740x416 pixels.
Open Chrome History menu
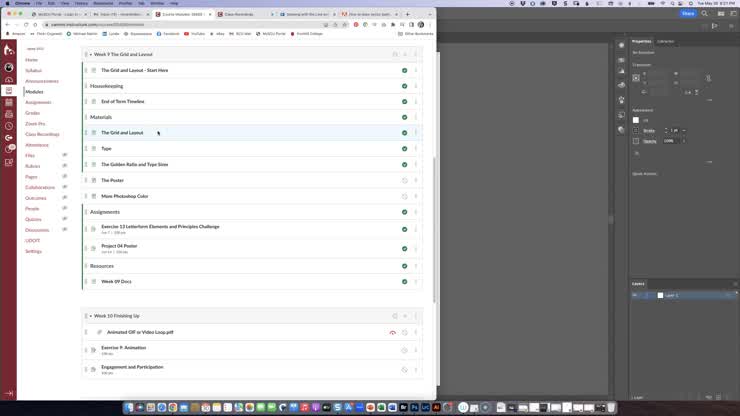click(81, 3)
